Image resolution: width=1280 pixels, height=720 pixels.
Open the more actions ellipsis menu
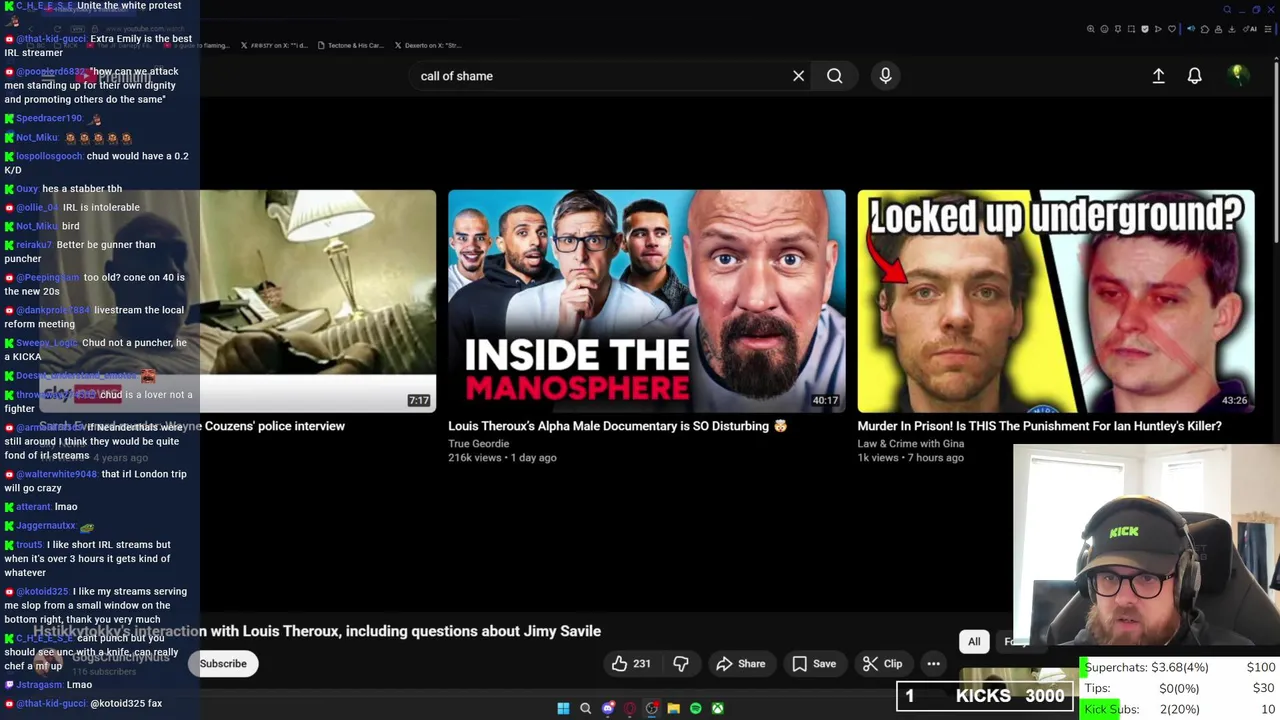(x=933, y=663)
